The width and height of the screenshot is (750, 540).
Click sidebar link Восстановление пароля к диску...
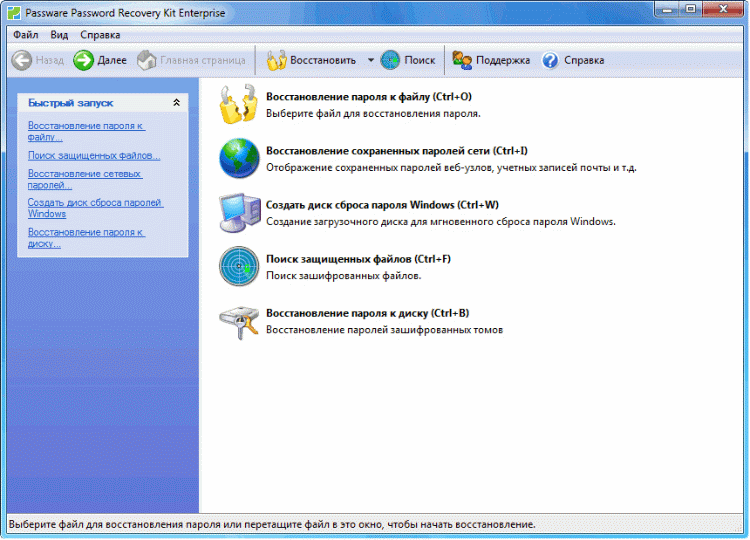click(x=86, y=238)
